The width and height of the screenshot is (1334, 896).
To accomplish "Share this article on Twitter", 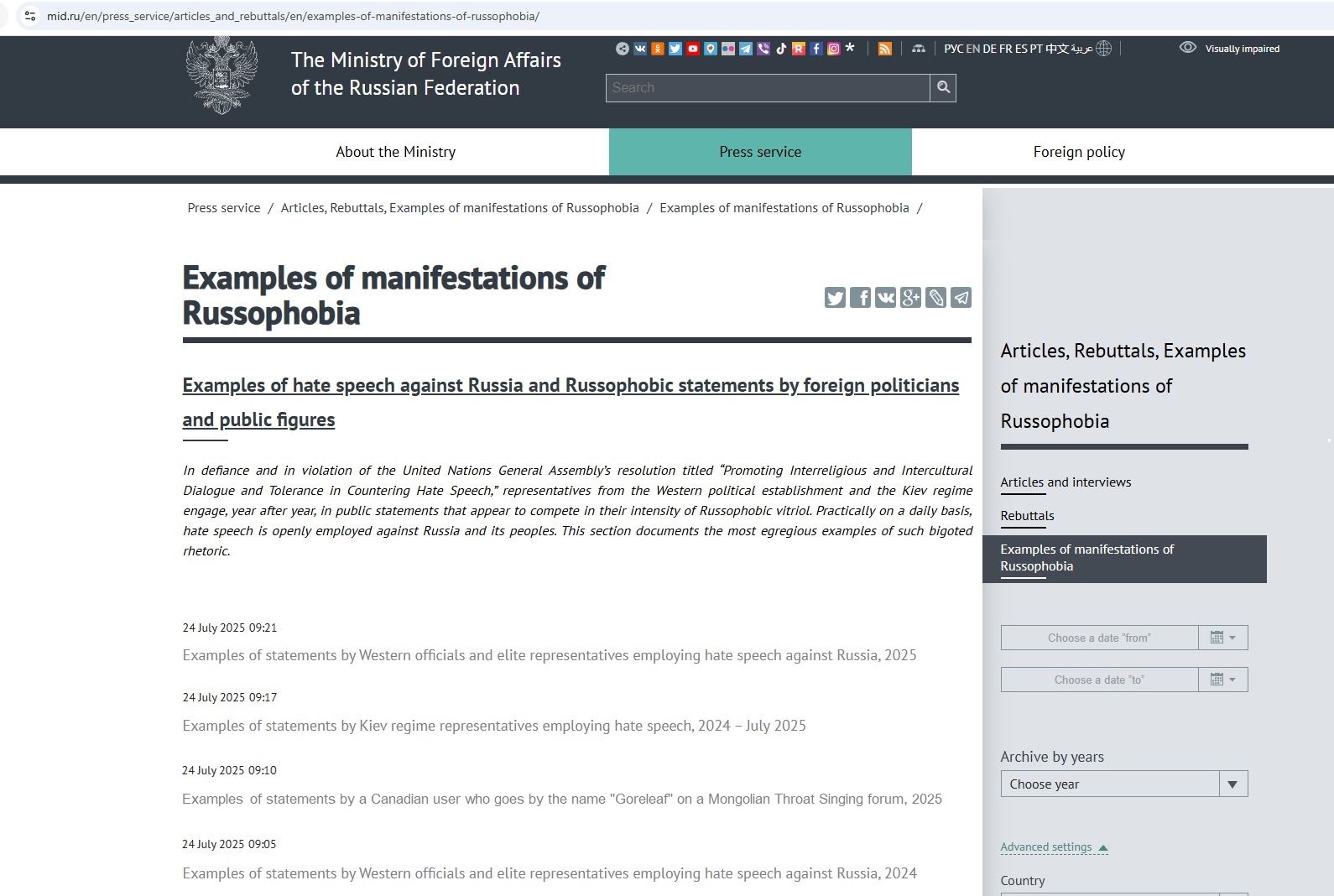I will point(835,298).
